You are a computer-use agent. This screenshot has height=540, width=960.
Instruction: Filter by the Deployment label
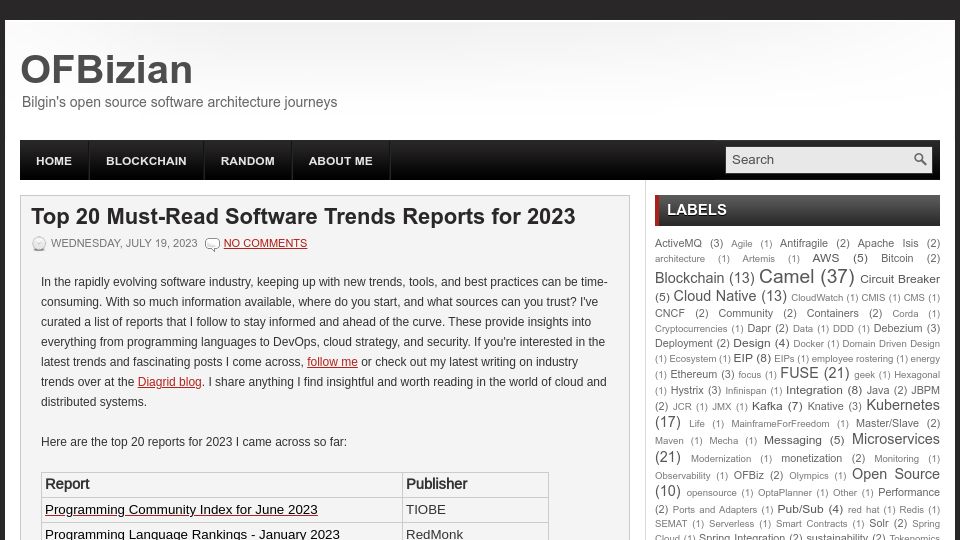click(x=683, y=343)
